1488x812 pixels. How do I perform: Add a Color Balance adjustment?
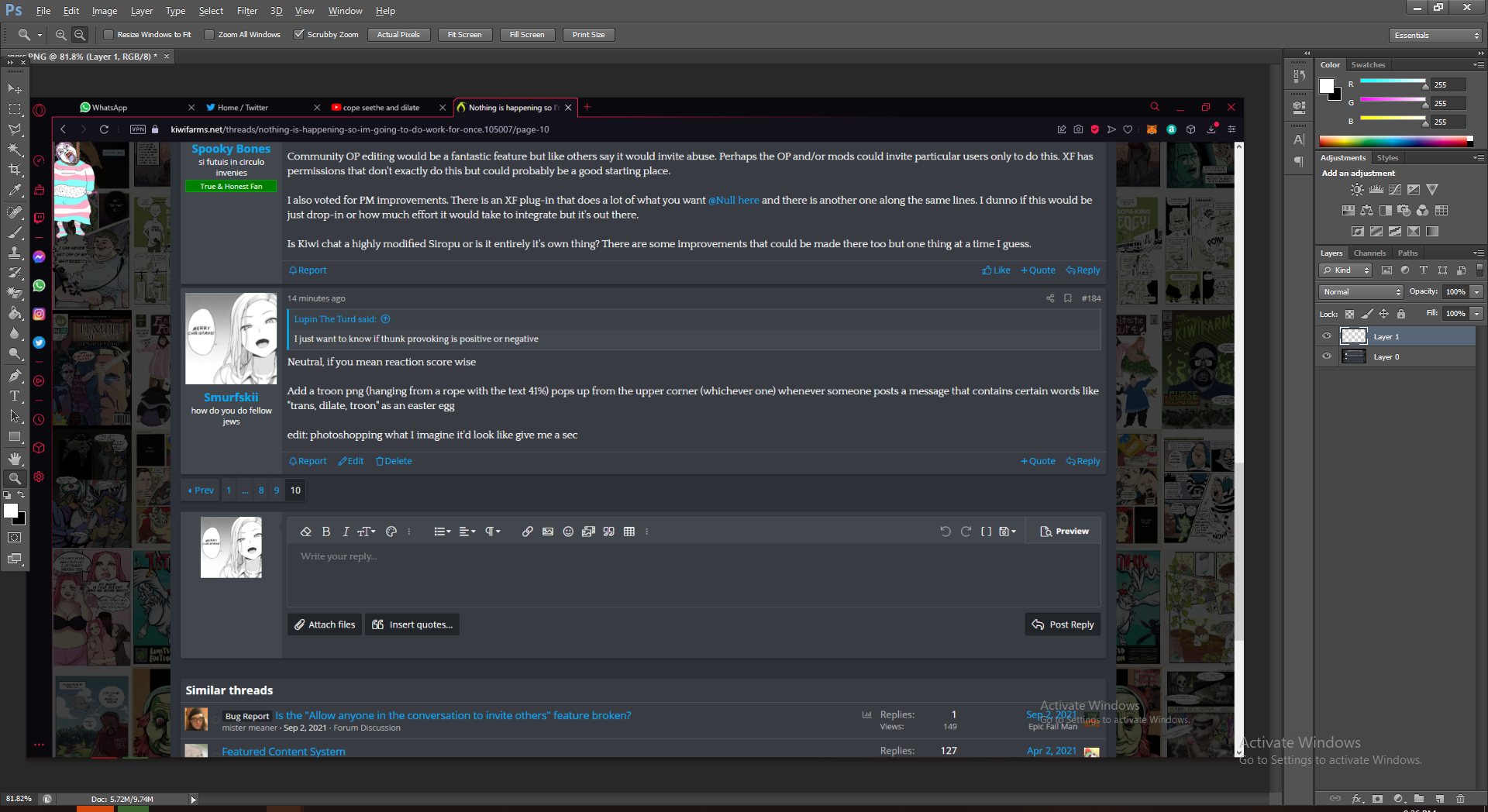[1367, 210]
